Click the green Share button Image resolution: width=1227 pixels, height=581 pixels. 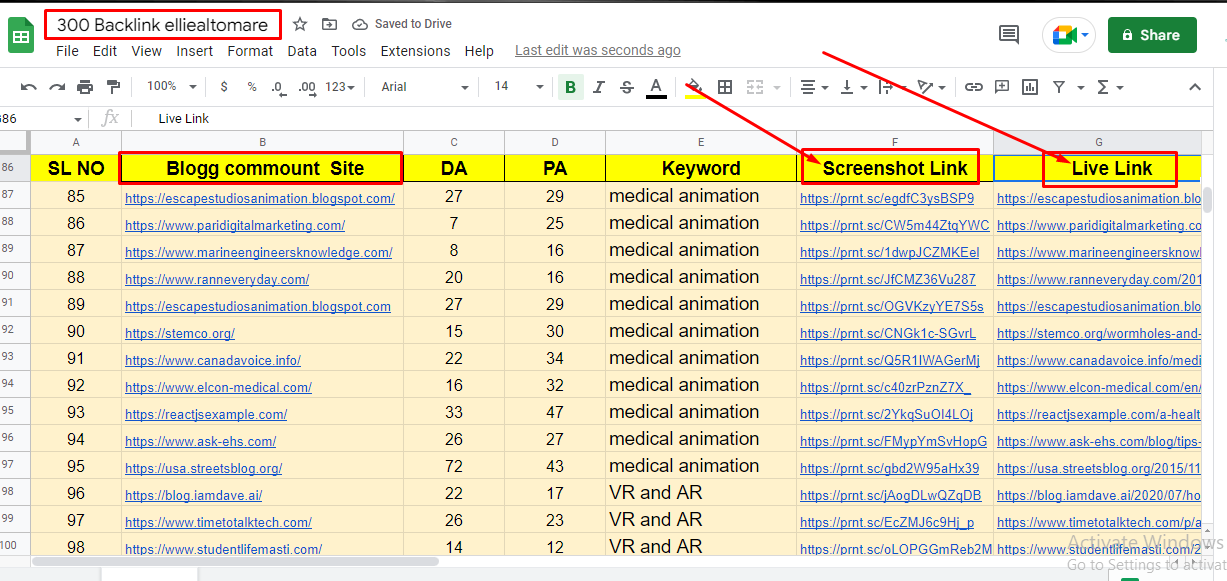1152,34
